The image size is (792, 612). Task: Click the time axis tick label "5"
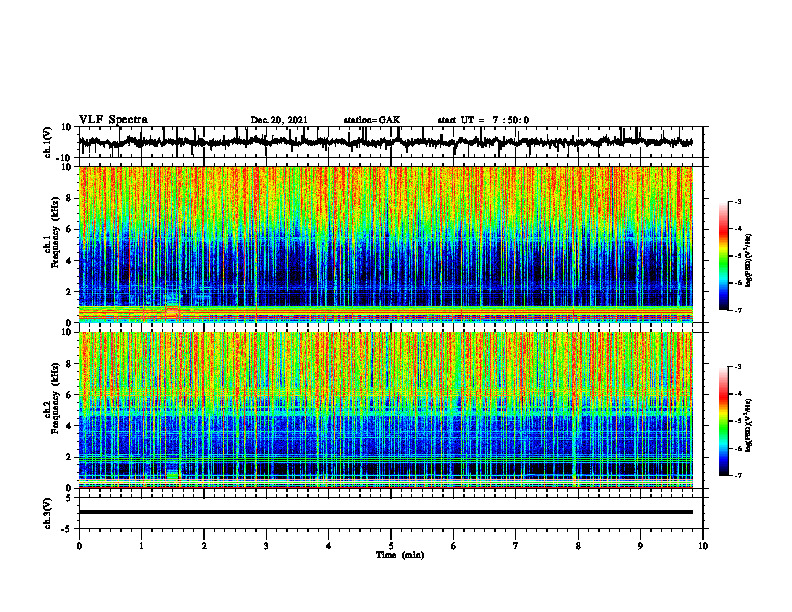tap(391, 546)
